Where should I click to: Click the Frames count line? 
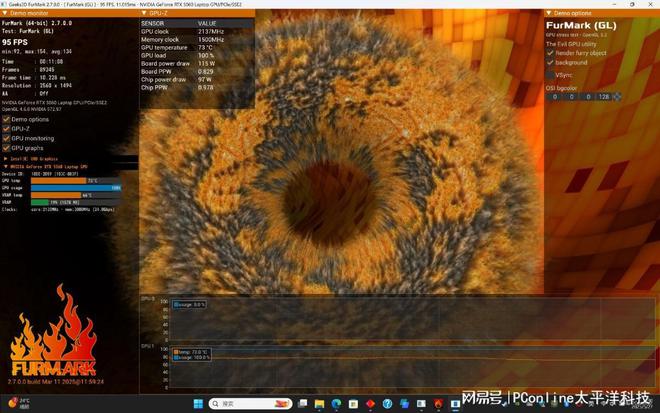(28, 69)
